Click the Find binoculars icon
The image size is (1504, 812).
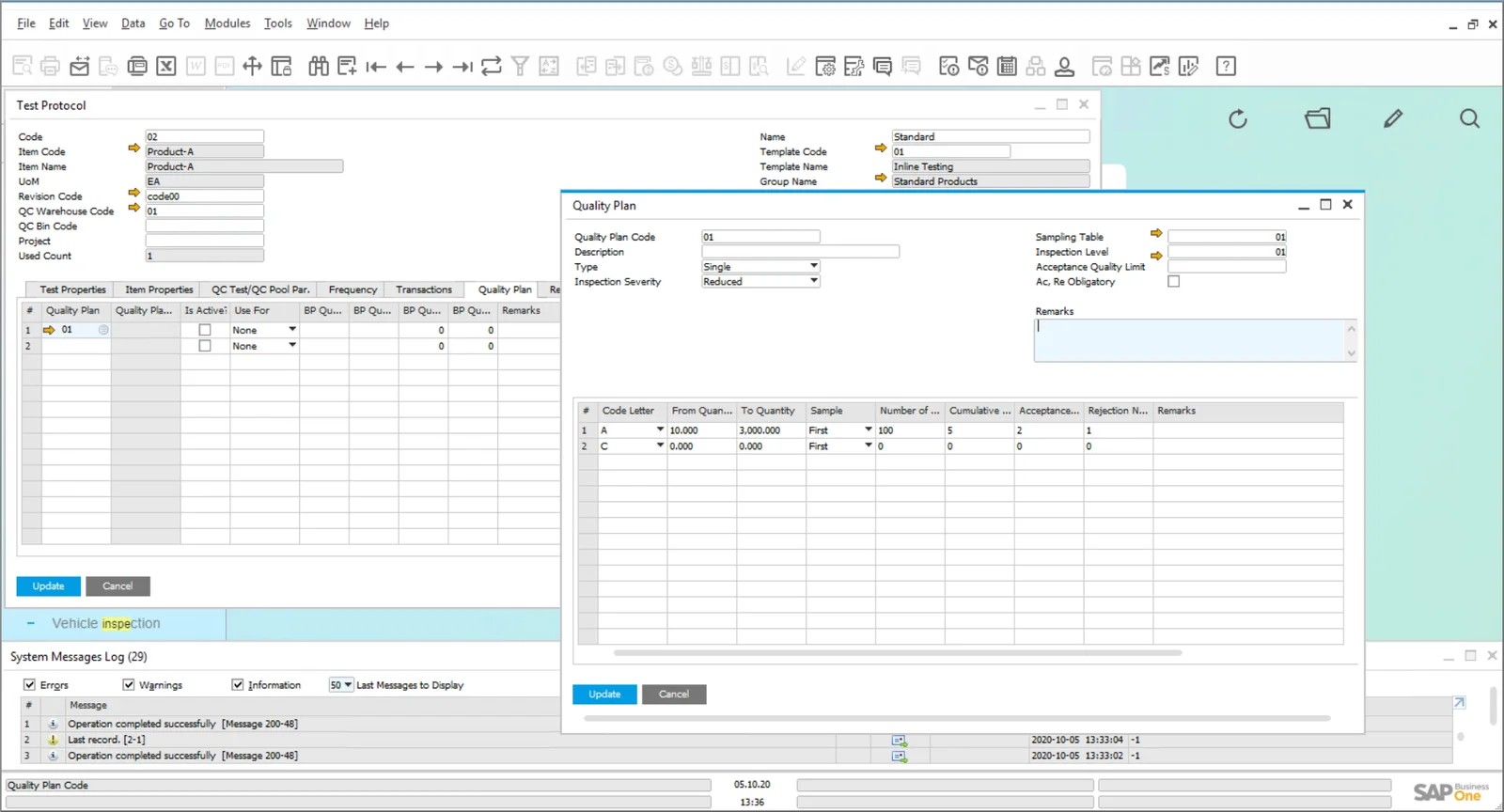(319, 66)
